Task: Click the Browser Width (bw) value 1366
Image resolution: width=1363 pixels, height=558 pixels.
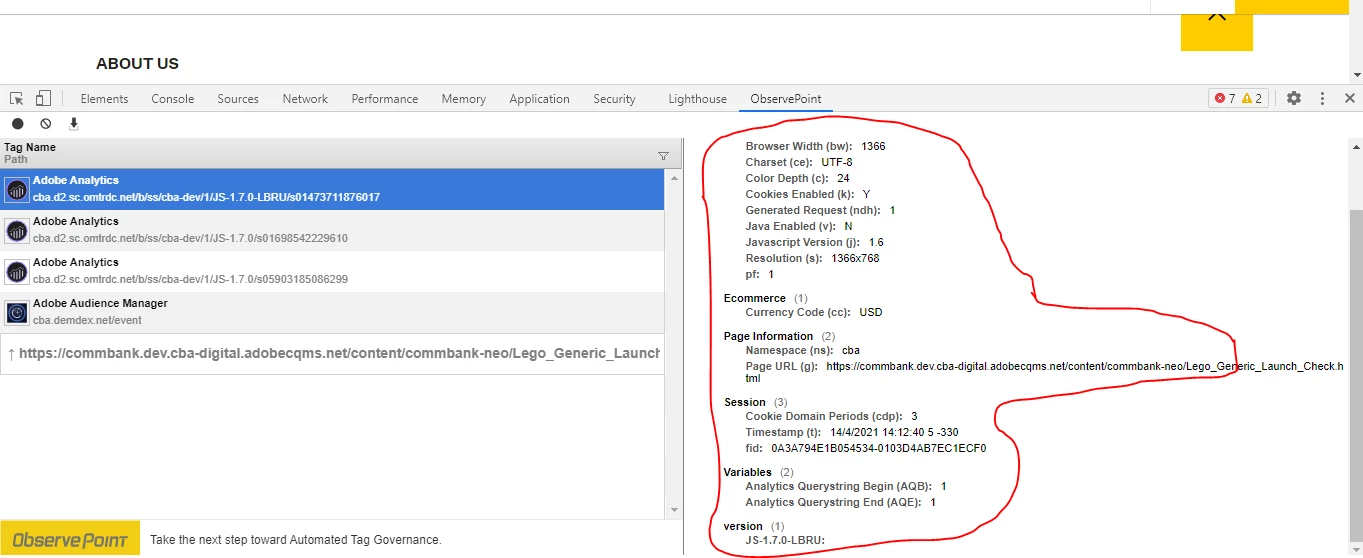Action: pyautogui.click(x=873, y=146)
